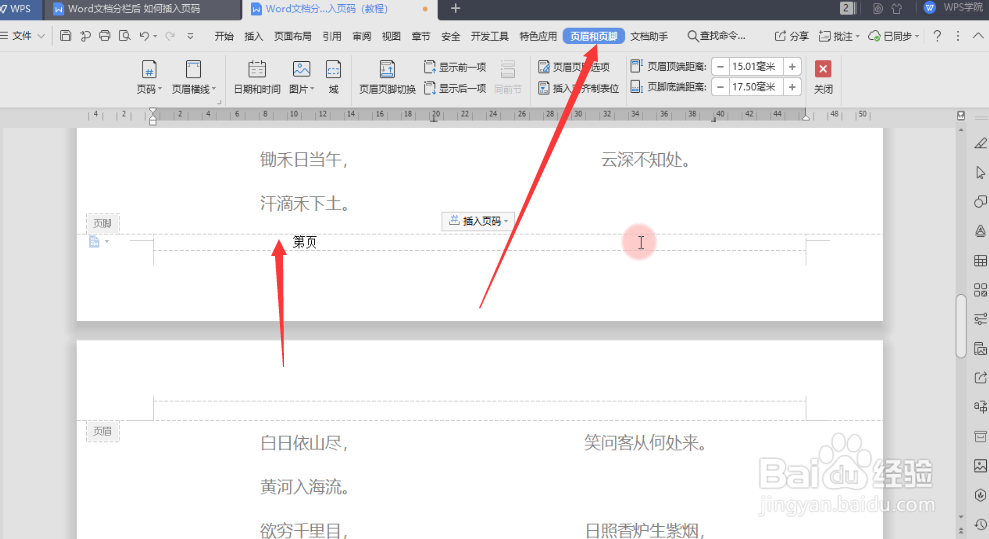The image size is (989, 539).
Task: Open a new tab with plus button
Action: coord(455,8)
